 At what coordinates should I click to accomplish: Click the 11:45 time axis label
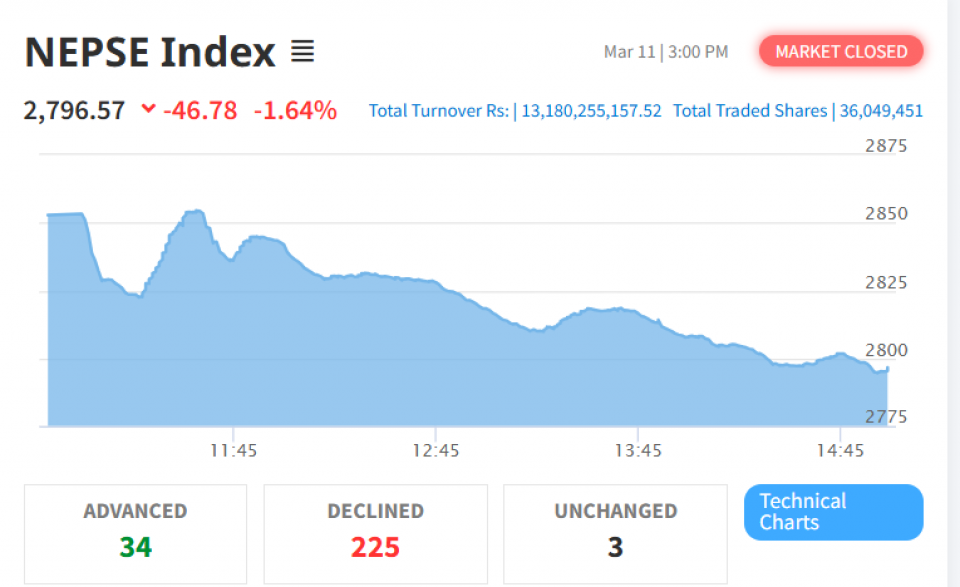click(233, 451)
